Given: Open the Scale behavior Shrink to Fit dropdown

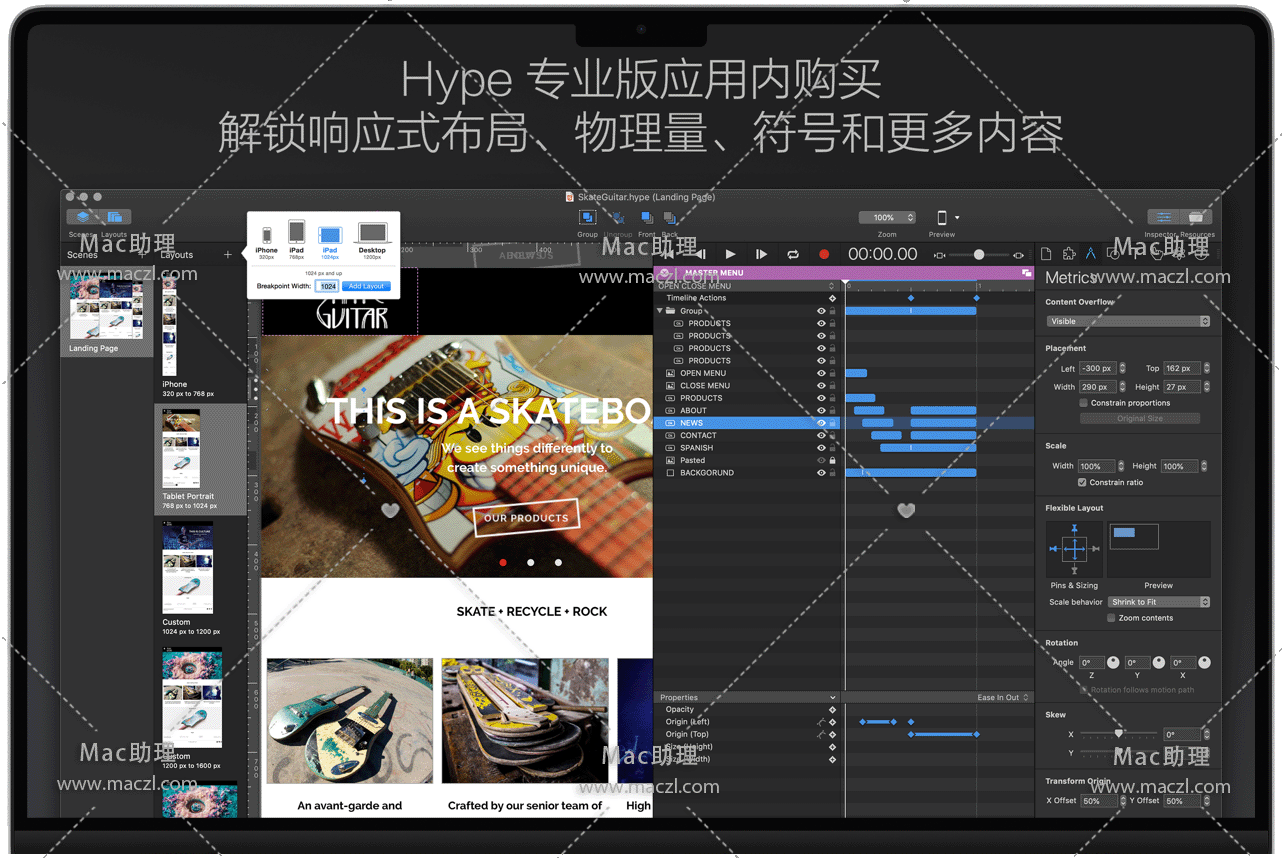Looking at the screenshot, I should pos(1158,602).
